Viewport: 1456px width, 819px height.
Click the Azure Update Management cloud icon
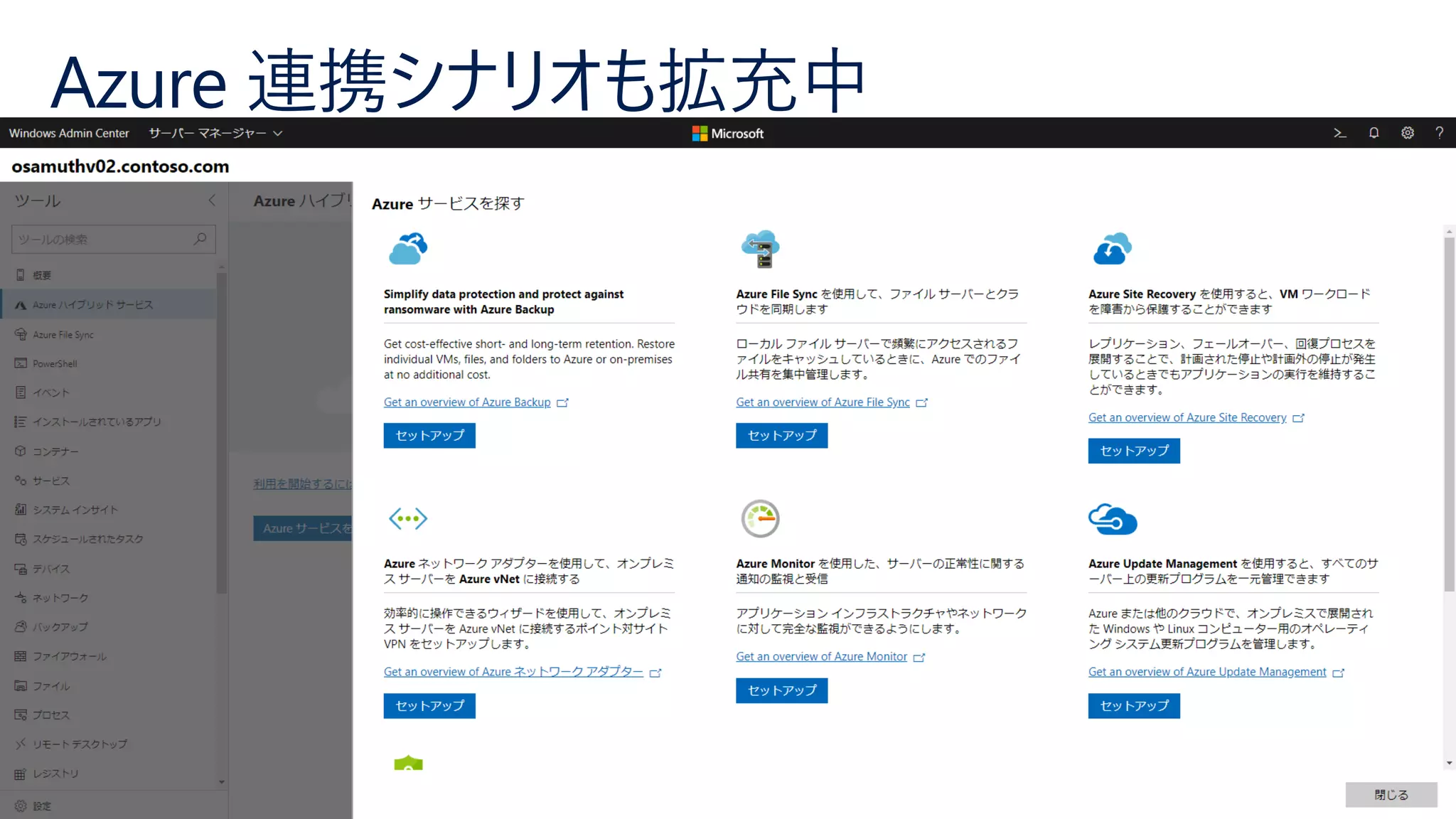1113,519
